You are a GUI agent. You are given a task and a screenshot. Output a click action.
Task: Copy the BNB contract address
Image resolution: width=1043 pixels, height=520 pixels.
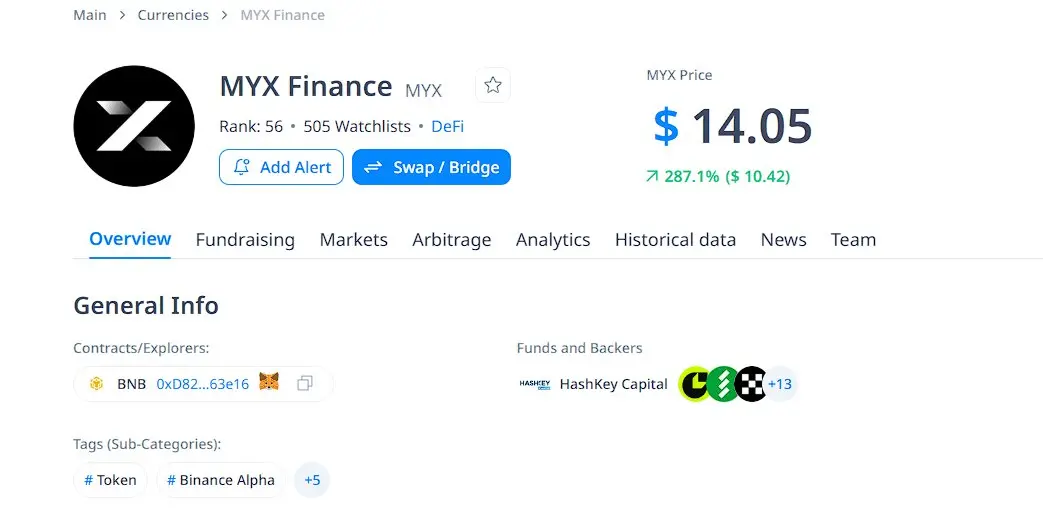pos(305,384)
